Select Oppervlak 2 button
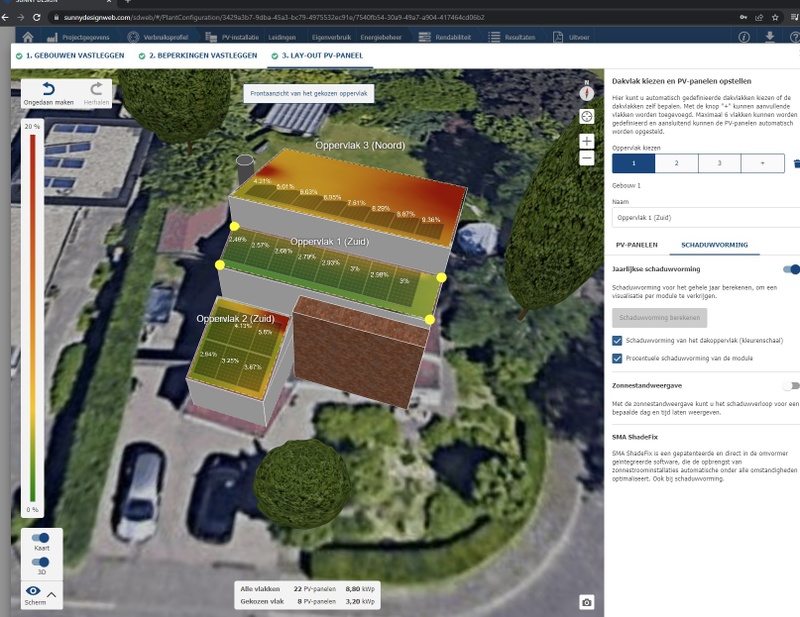The height and width of the screenshot is (617, 800). point(677,163)
